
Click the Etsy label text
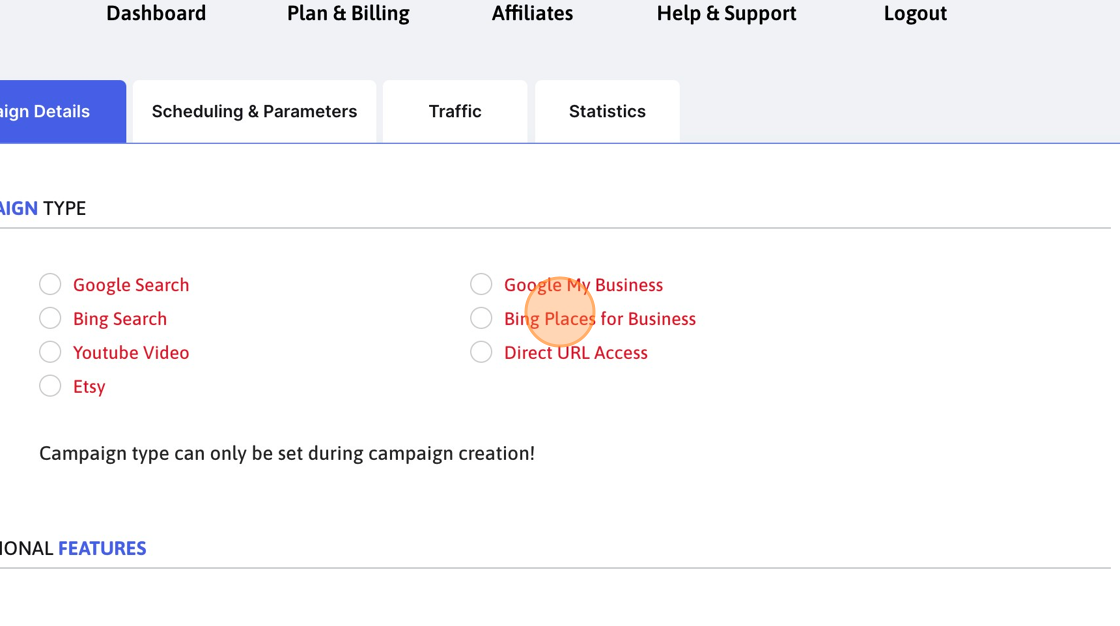[x=89, y=387]
